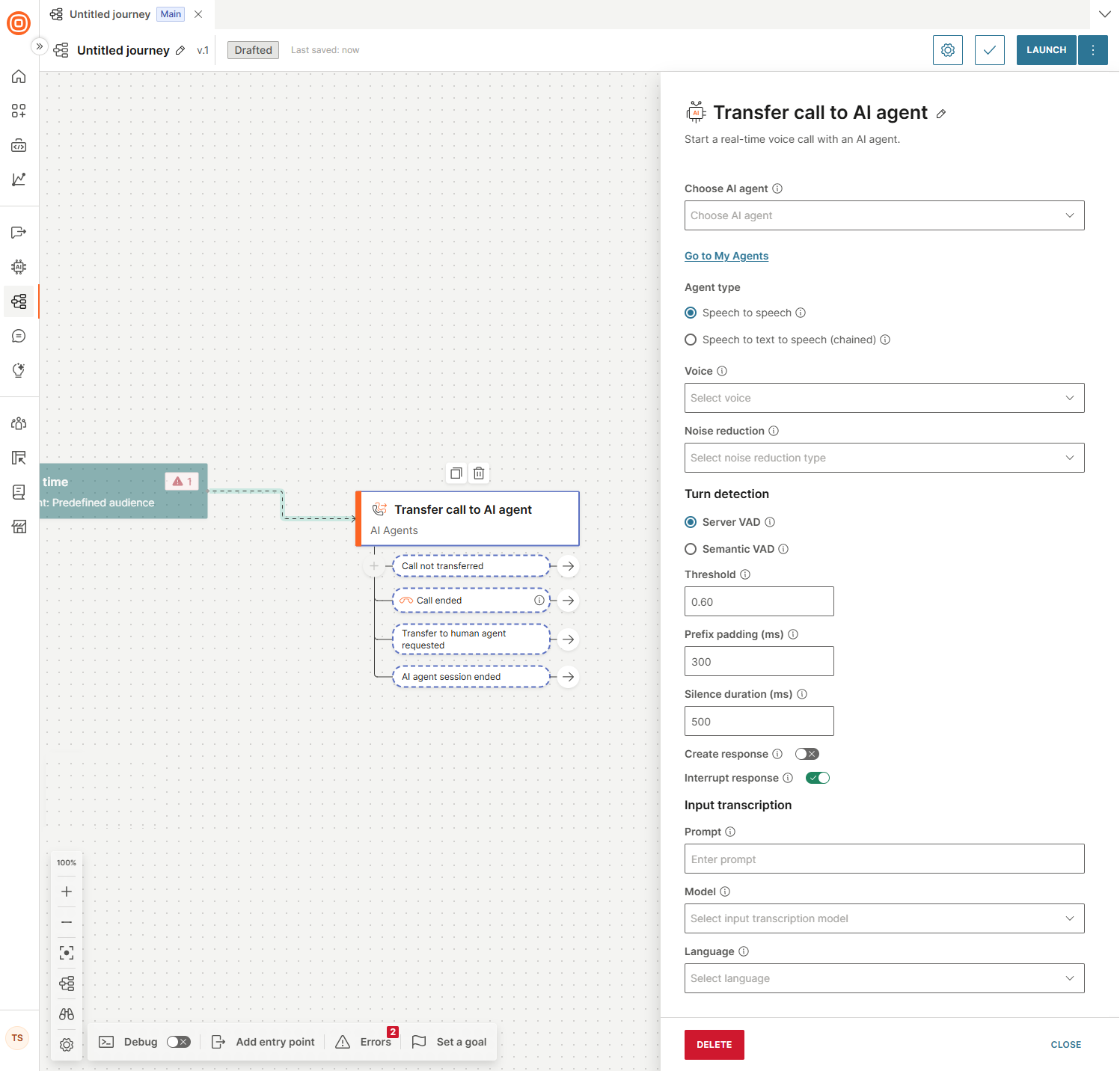1120x1071 pixels.
Task: Open the more options menu beside Launch
Action: pos(1092,50)
